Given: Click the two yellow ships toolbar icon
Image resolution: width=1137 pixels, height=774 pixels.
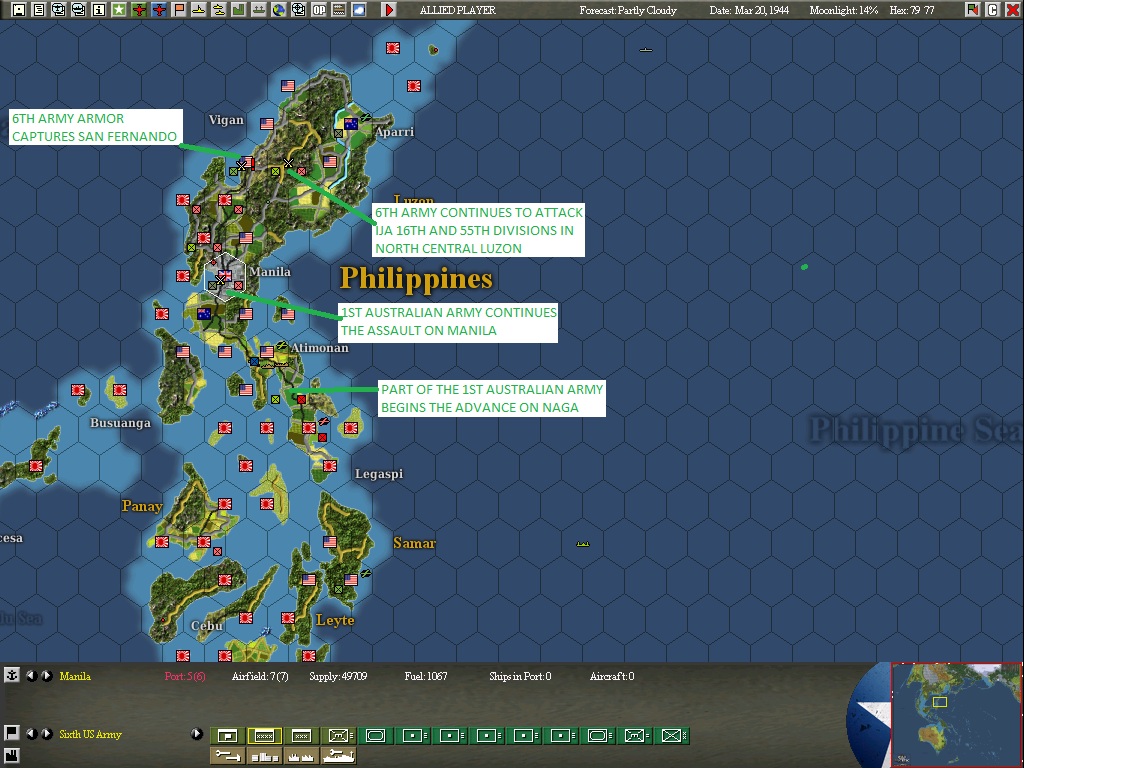Looking at the screenshot, I should (x=218, y=9).
